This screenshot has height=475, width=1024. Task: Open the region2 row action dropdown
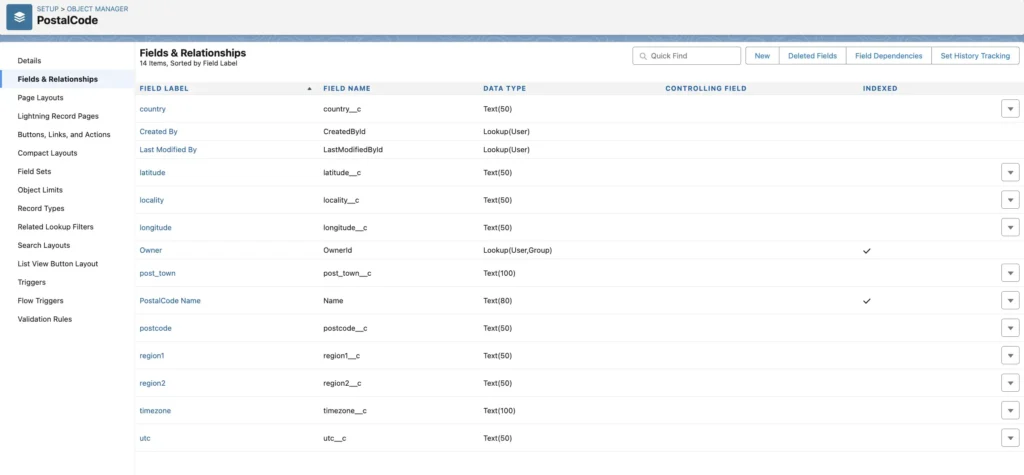pyautogui.click(x=1010, y=383)
